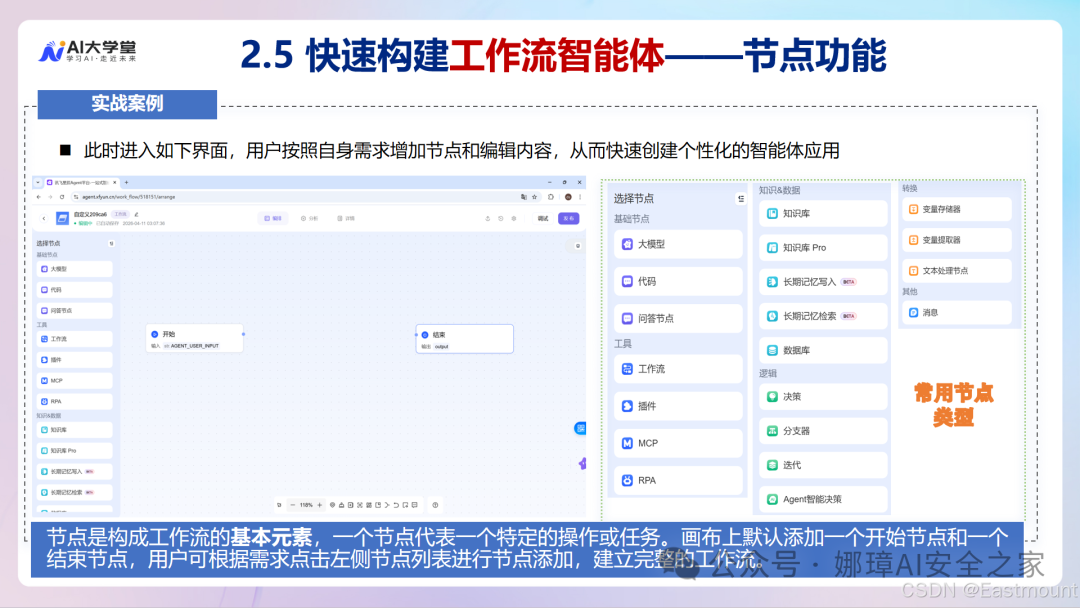This screenshot has width=1080, height=608.
Task: Switch to the 详情 tab
Action: pyautogui.click(x=346, y=218)
